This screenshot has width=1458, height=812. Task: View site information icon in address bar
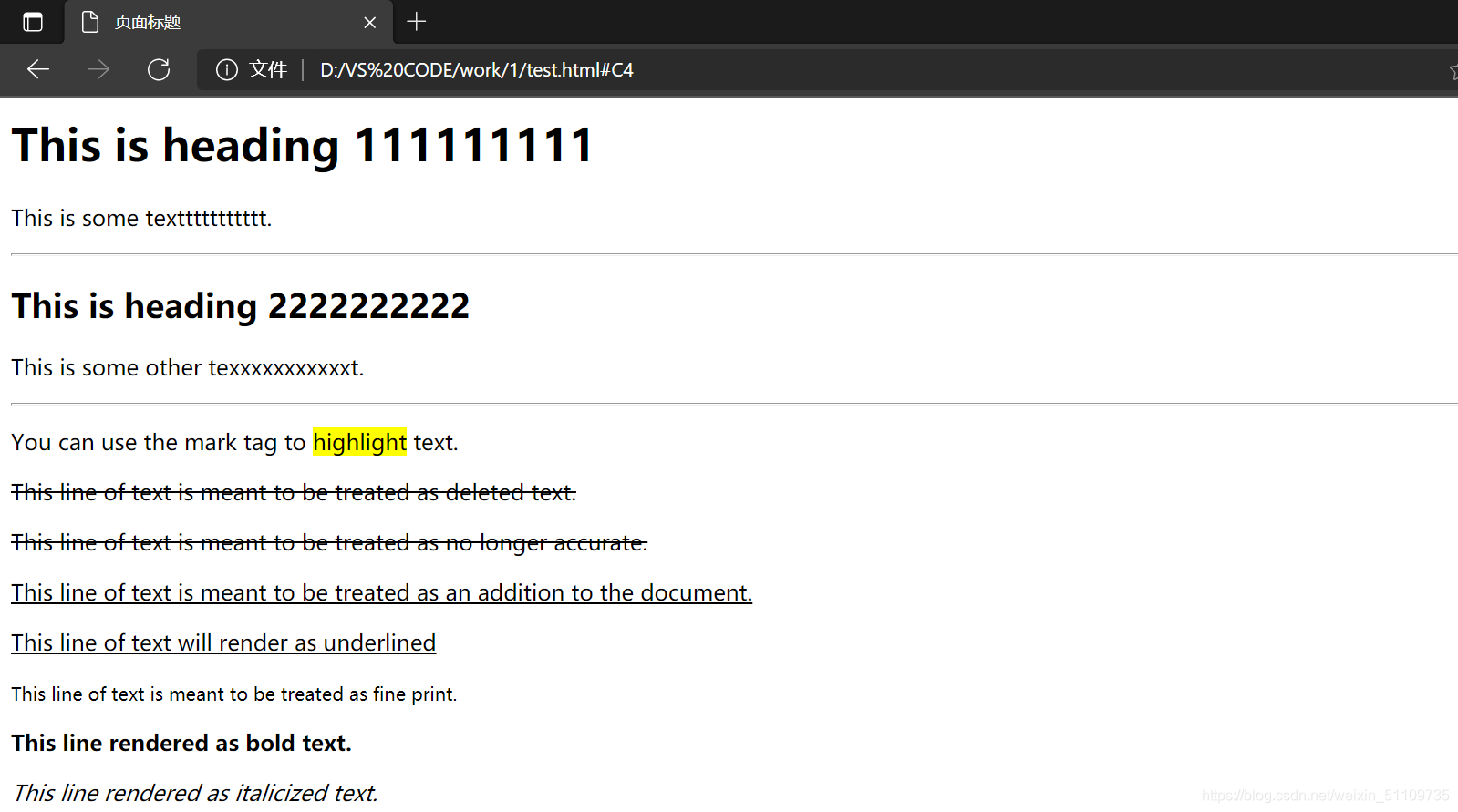[x=227, y=69]
